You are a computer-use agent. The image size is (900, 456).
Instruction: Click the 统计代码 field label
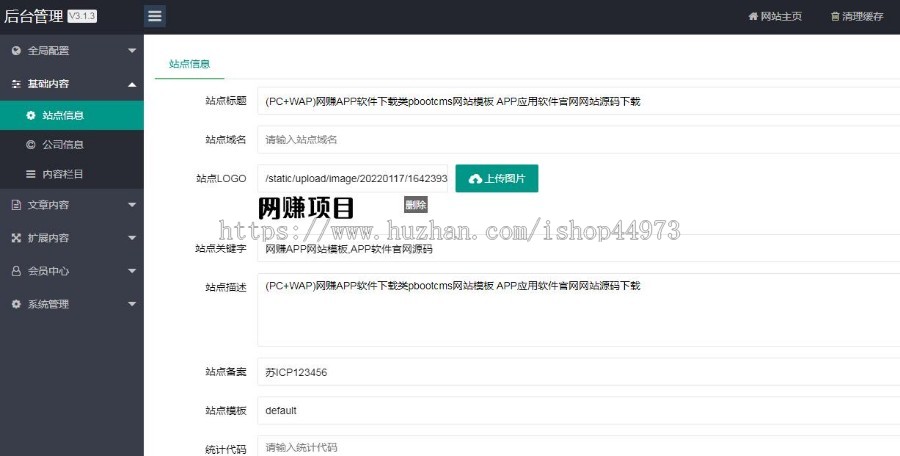point(226,449)
